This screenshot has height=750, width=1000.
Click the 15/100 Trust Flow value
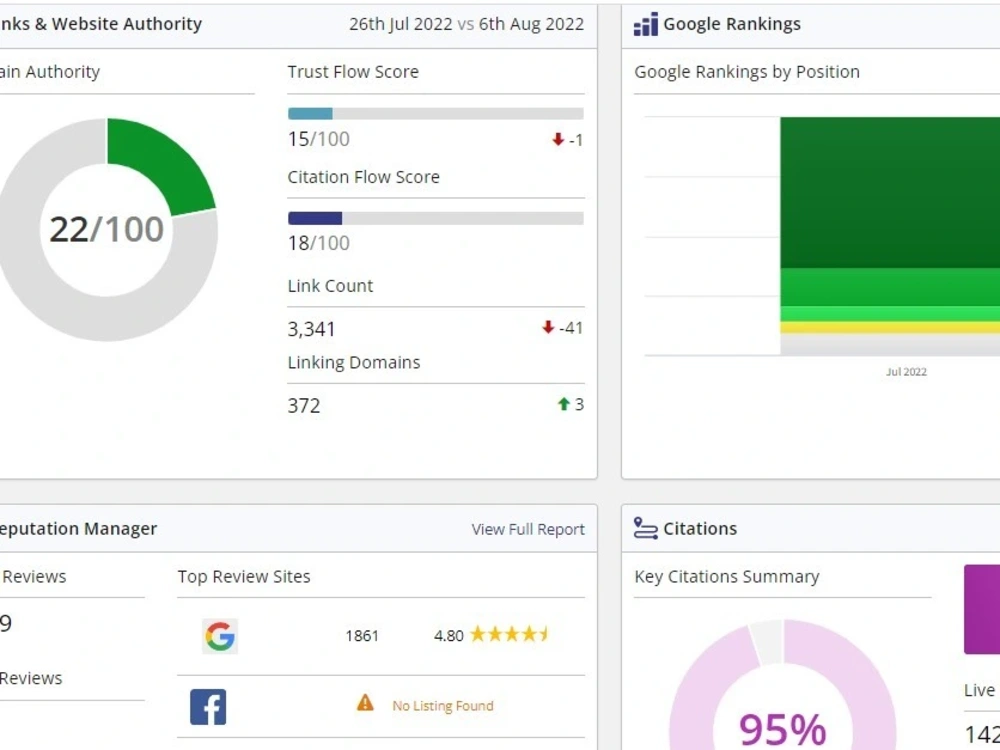point(318,139)
